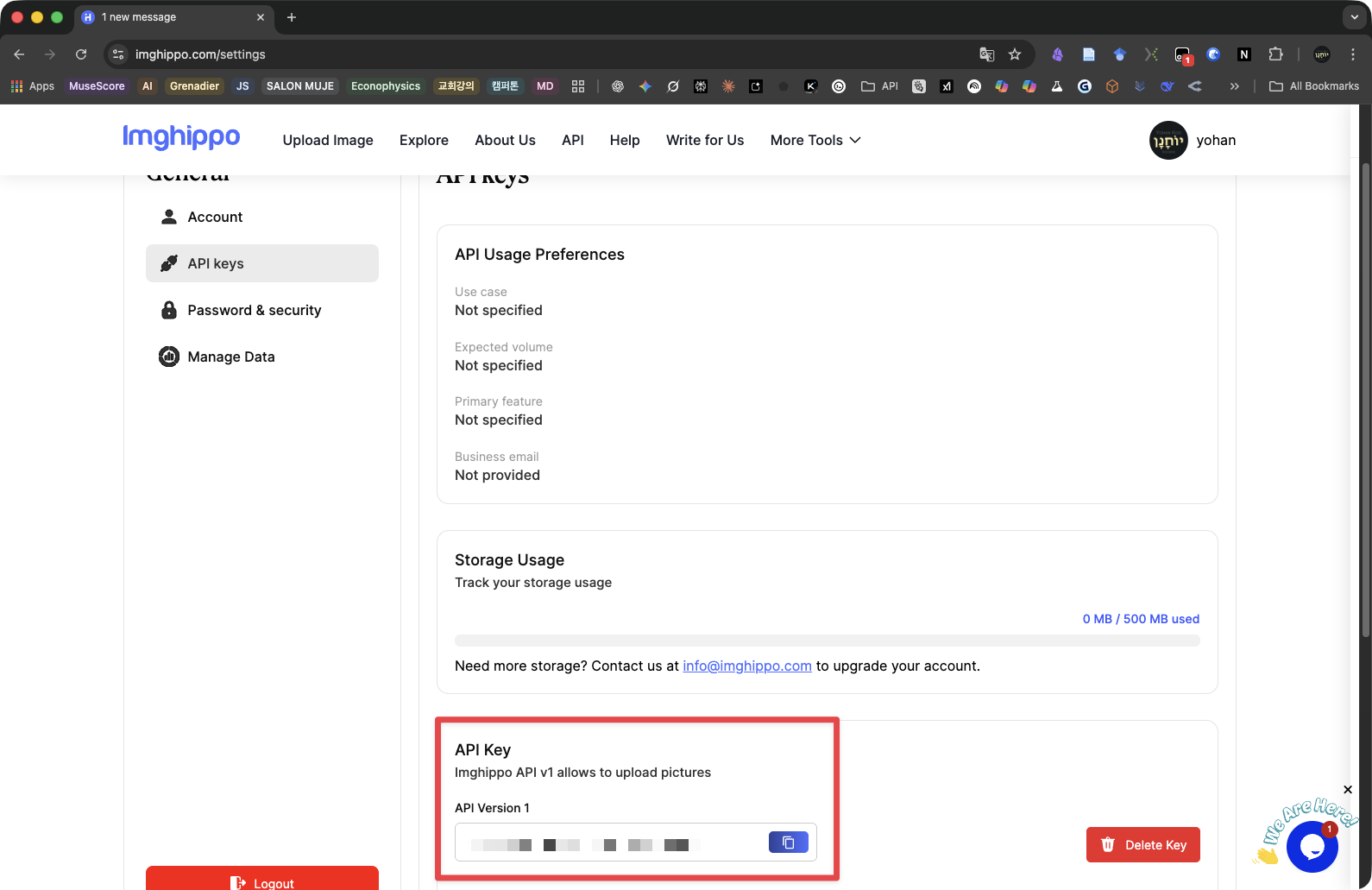This screenshot has height=890, width=1372.
Task: Open the Chrome profile avatar
Action: (1322, 54)
